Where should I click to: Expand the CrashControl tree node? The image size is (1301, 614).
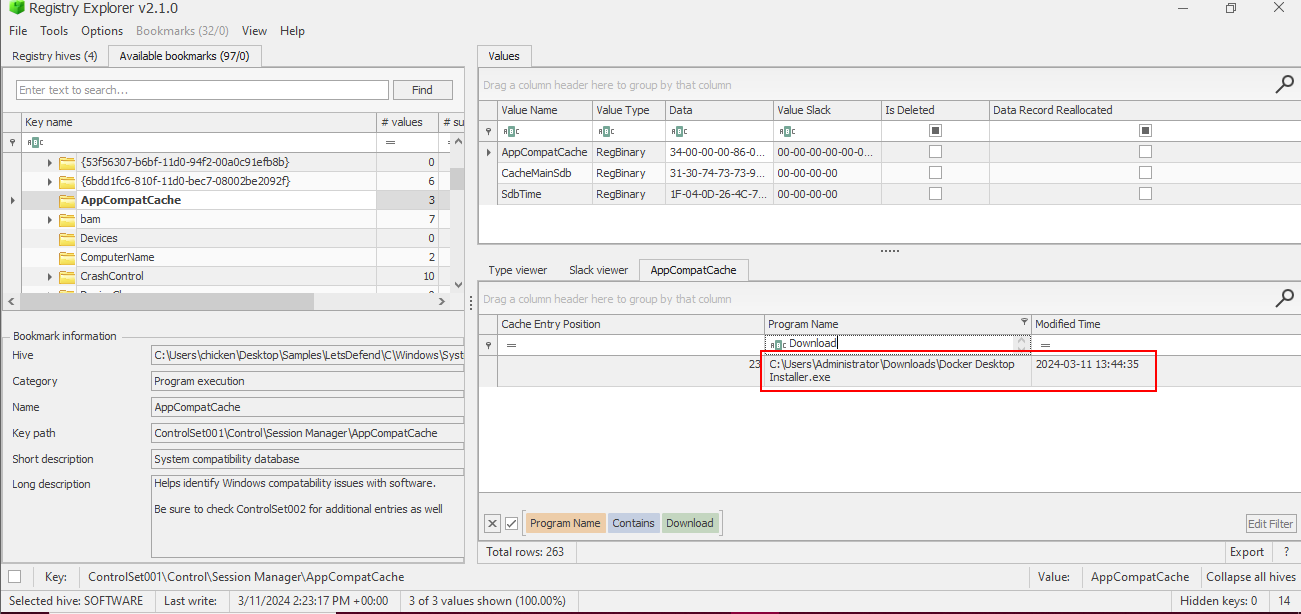(49, 276)
